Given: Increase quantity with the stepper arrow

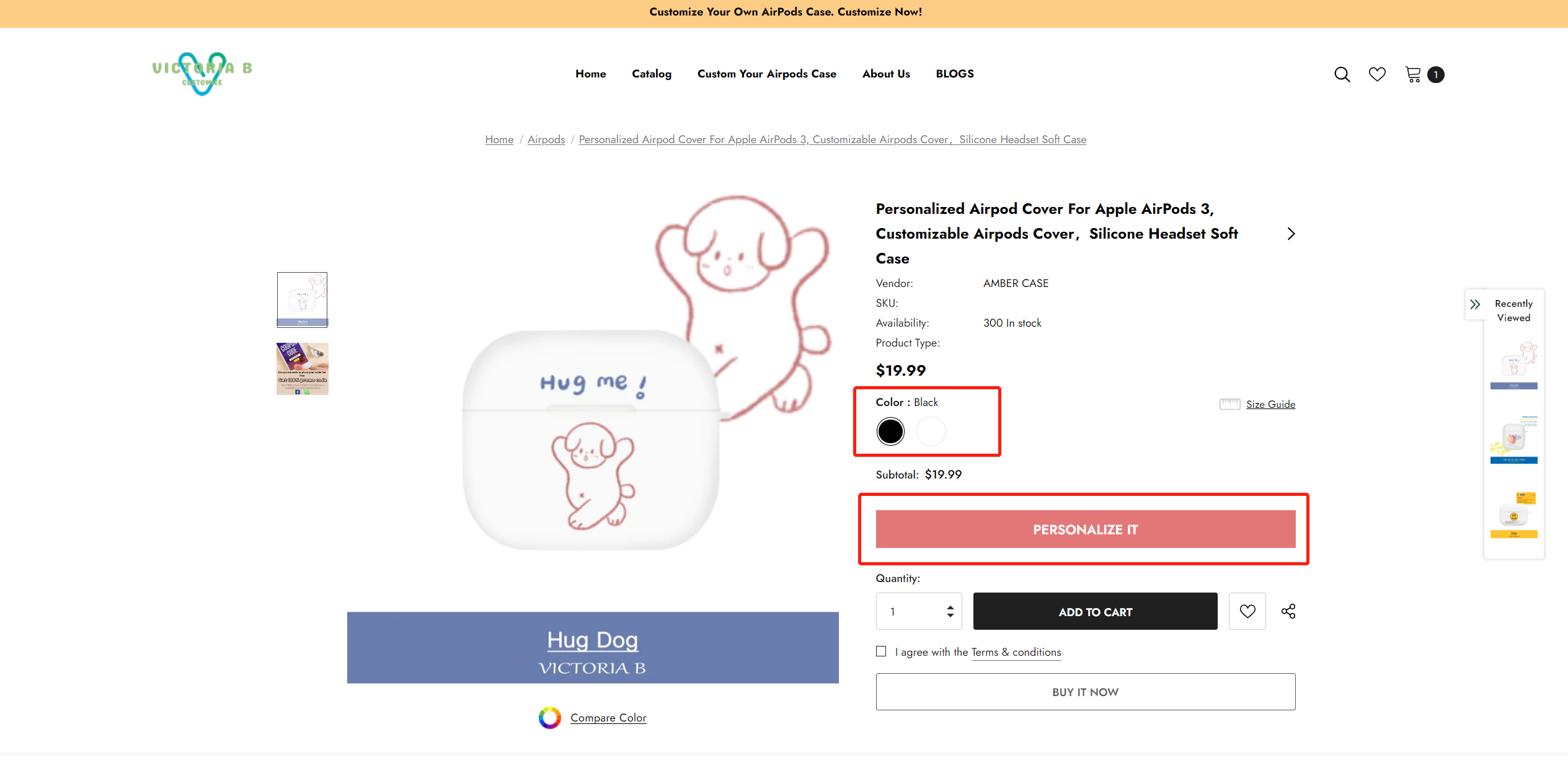Looking at the screenshot, I should (950, 607).
